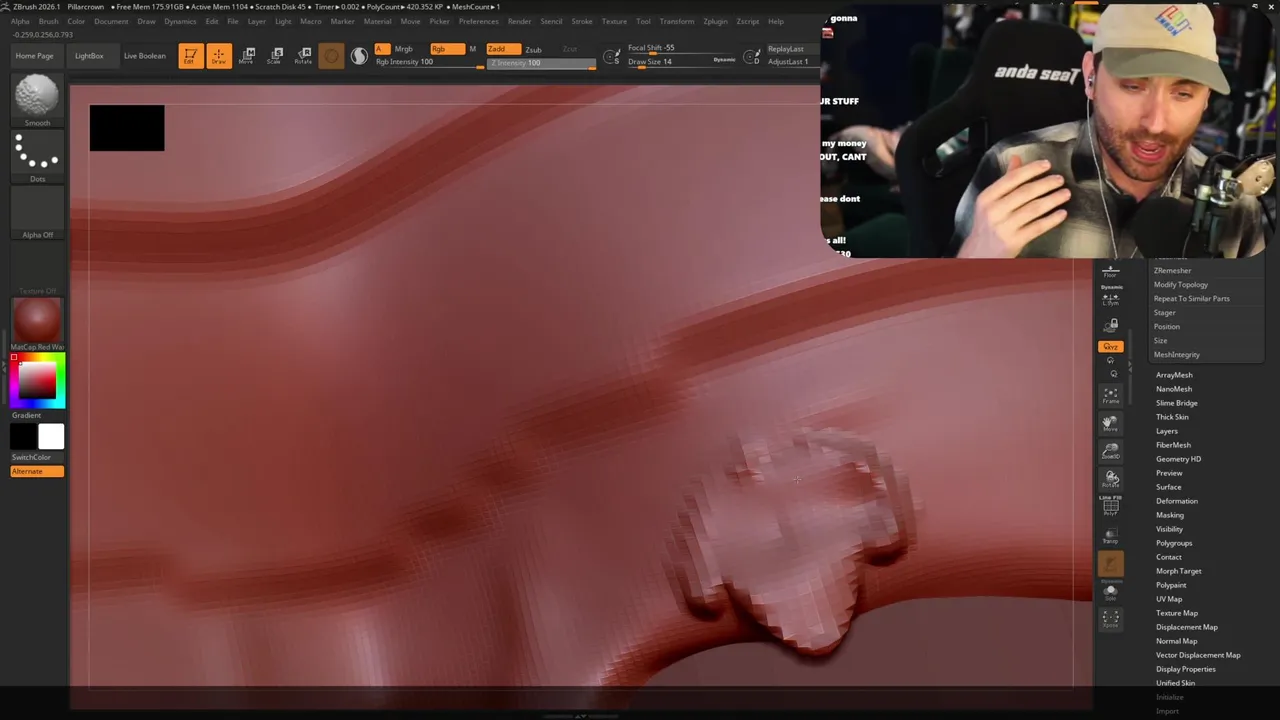Toggle Transp transparency icon

click(x=1111, y=535)
